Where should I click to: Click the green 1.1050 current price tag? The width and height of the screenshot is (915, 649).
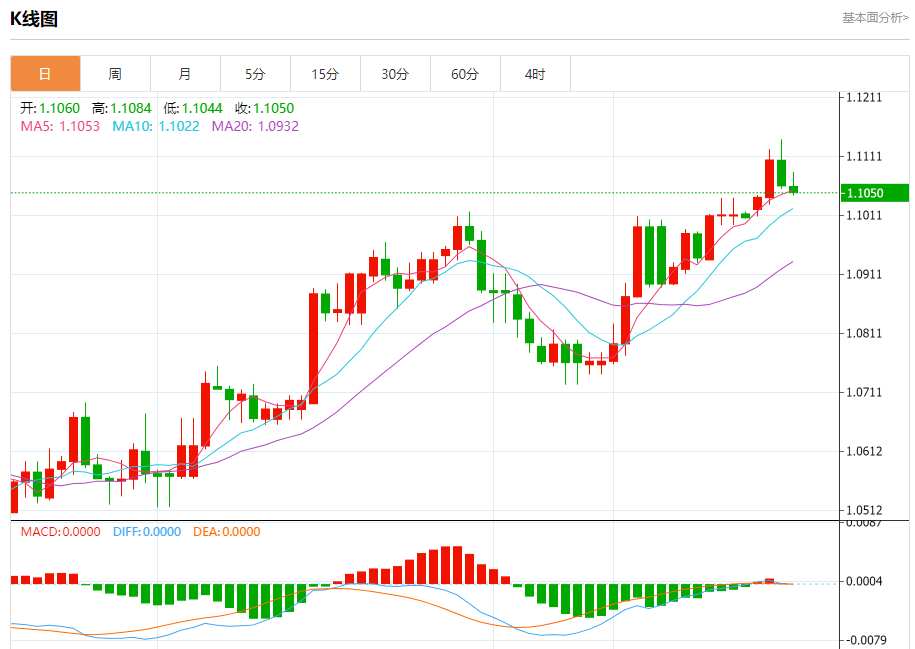pyautogui.click(x=875, y=193)
